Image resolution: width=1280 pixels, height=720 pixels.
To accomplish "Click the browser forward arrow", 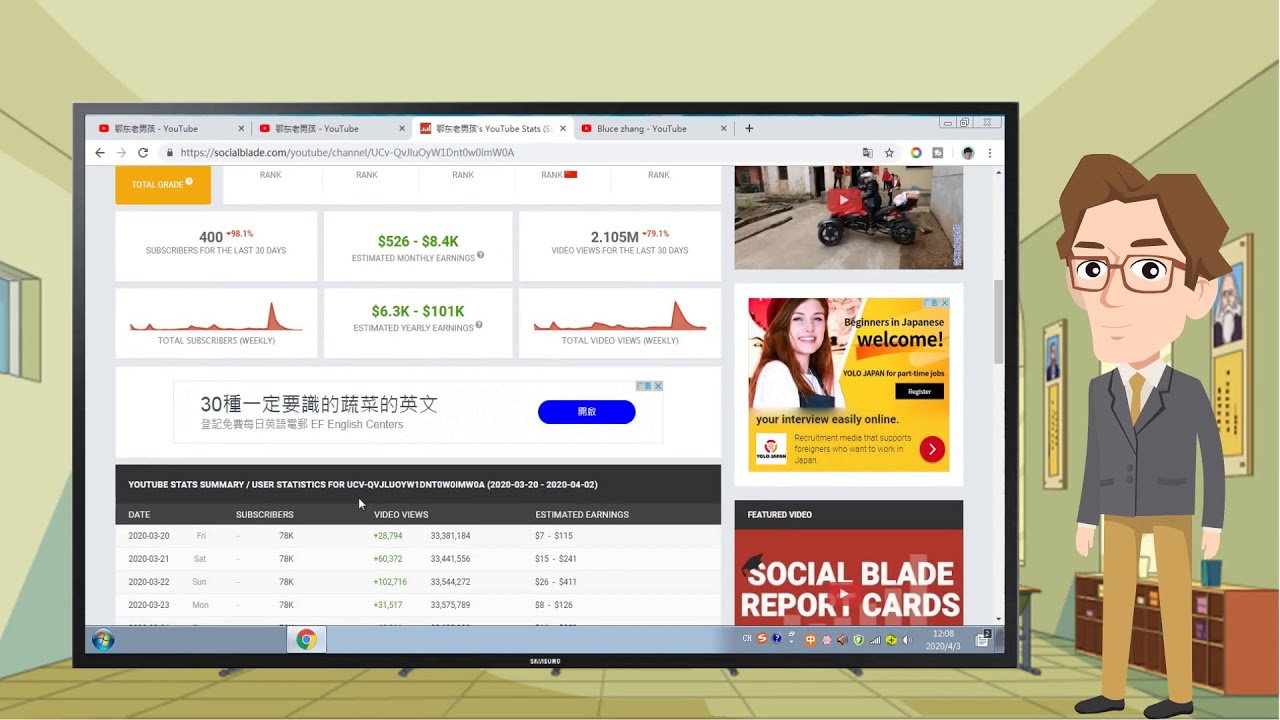I will [x=121, y=153].
